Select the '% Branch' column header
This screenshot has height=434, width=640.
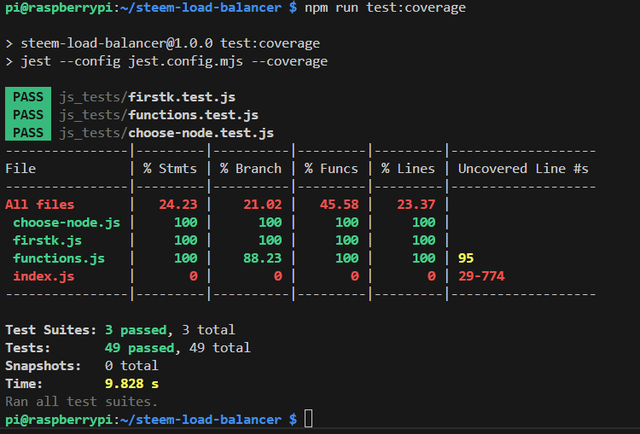[x=251, y=168]
